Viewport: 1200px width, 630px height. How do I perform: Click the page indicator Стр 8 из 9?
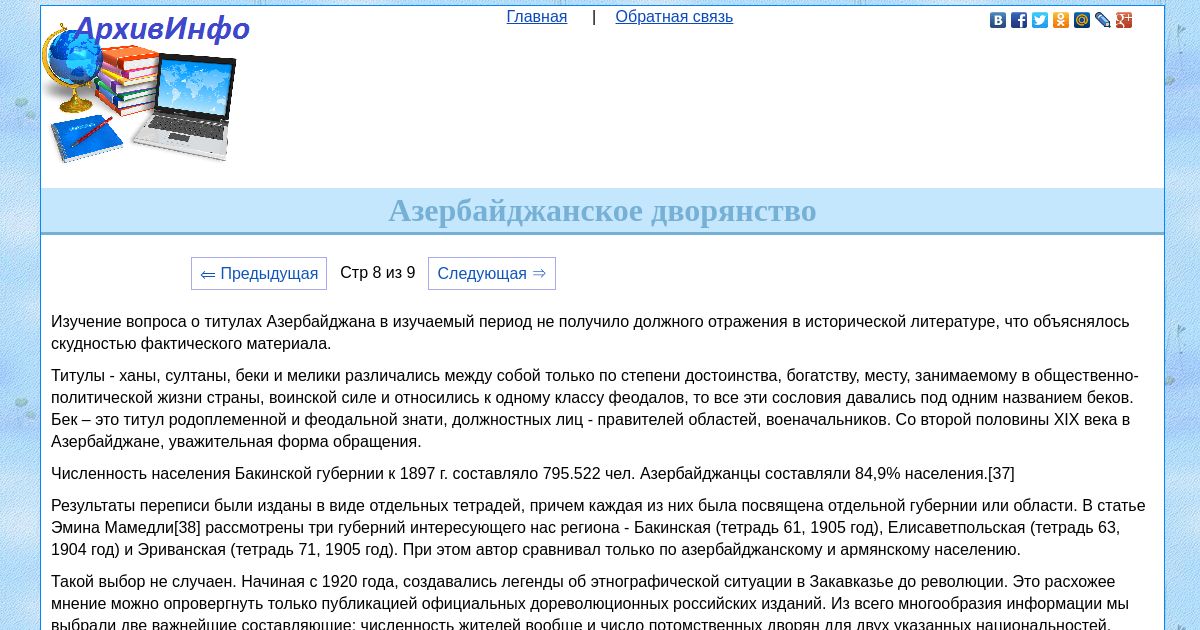click(378, 273)
